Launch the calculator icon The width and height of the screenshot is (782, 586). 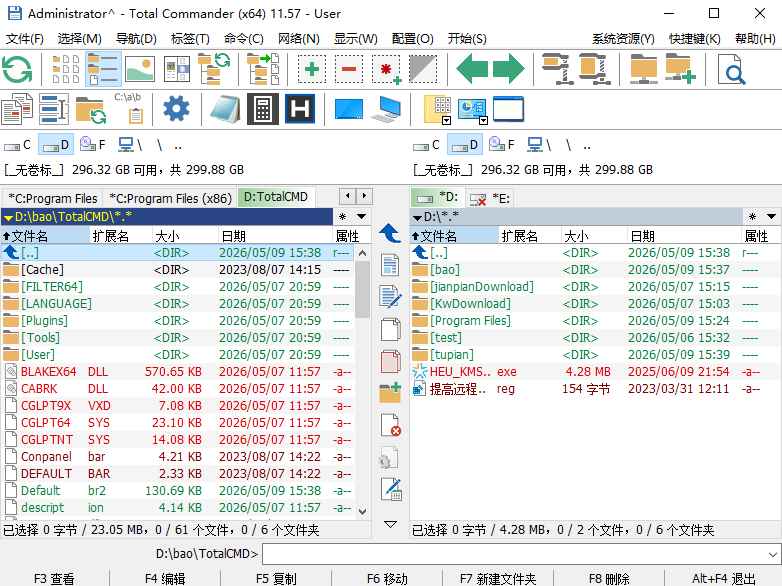click(x=263, y=109)
